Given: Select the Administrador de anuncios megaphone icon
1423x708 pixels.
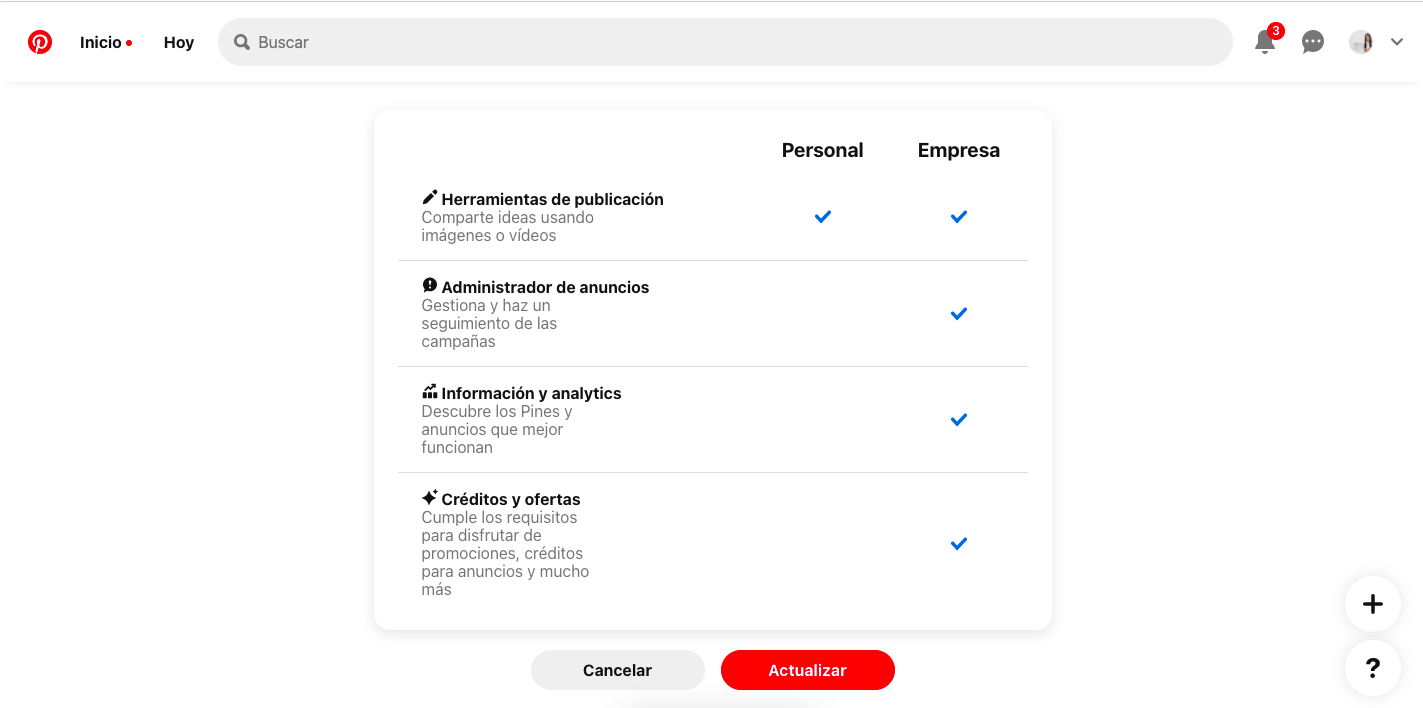Looking at the screenshot, I should coord(430,285).
